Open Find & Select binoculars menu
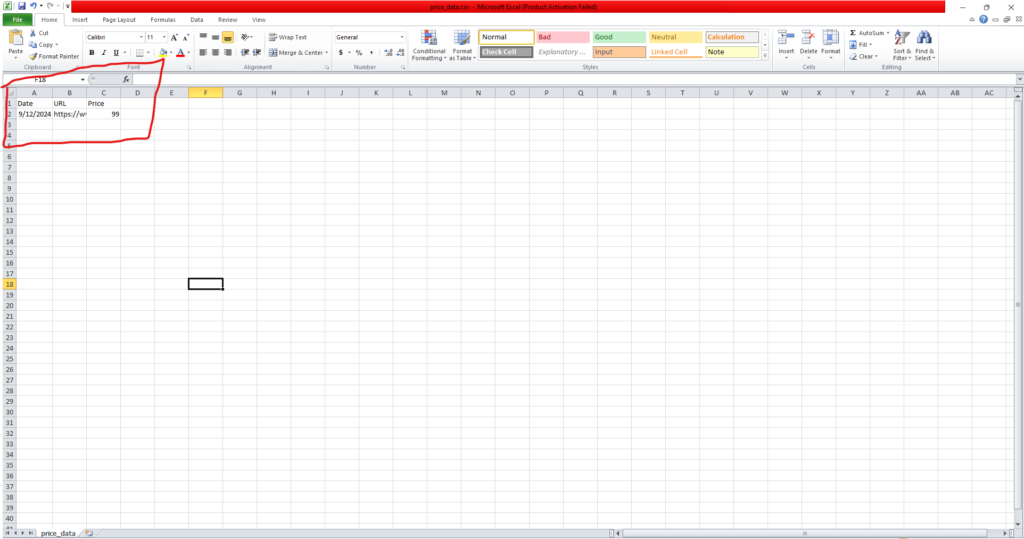Screen dimensions: 1024x539 click(924, 44)
